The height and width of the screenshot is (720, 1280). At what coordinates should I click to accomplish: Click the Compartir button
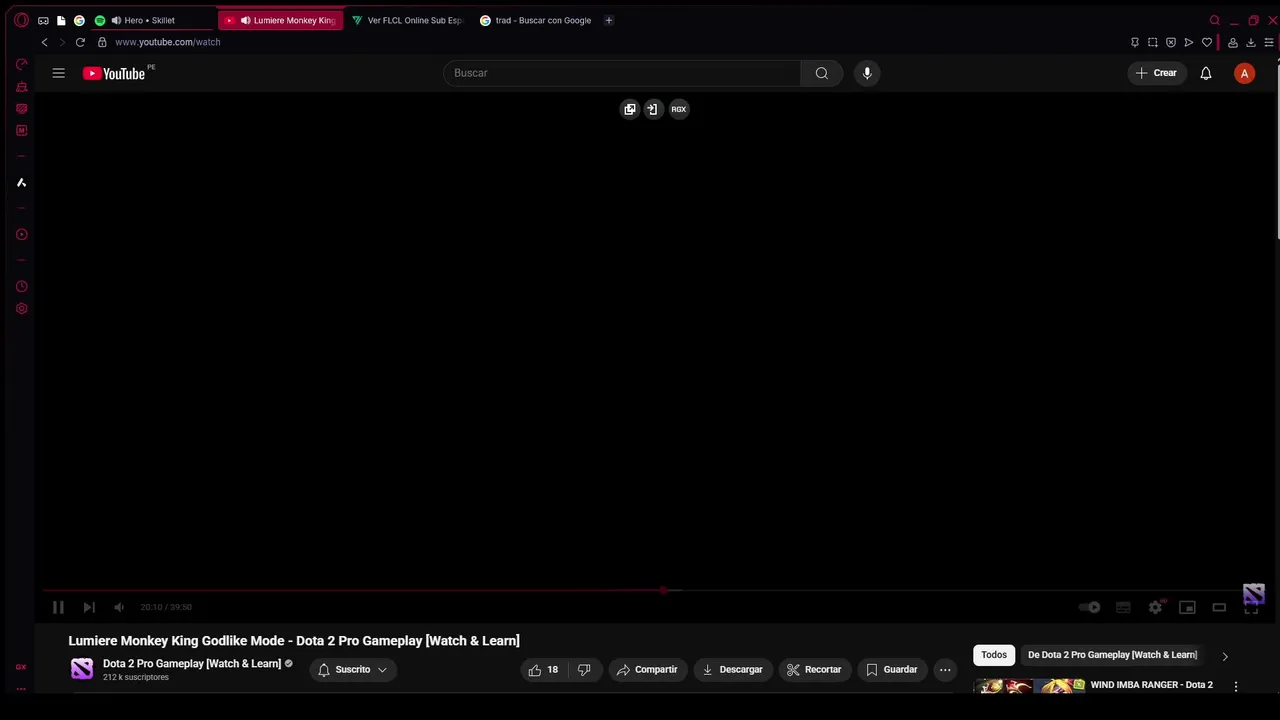(647, 670)
